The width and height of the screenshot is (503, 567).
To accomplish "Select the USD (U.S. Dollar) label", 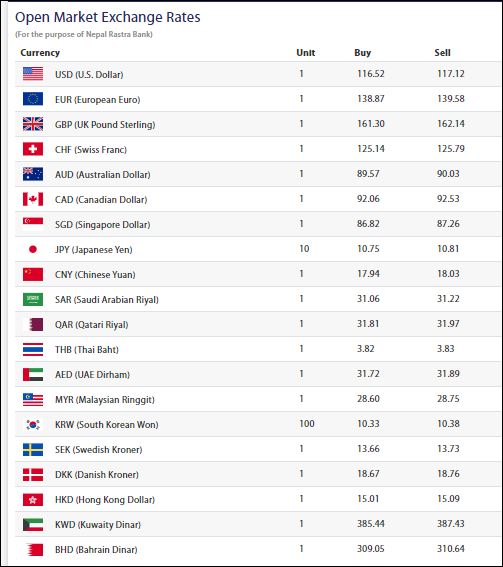I will coord(89,74).
